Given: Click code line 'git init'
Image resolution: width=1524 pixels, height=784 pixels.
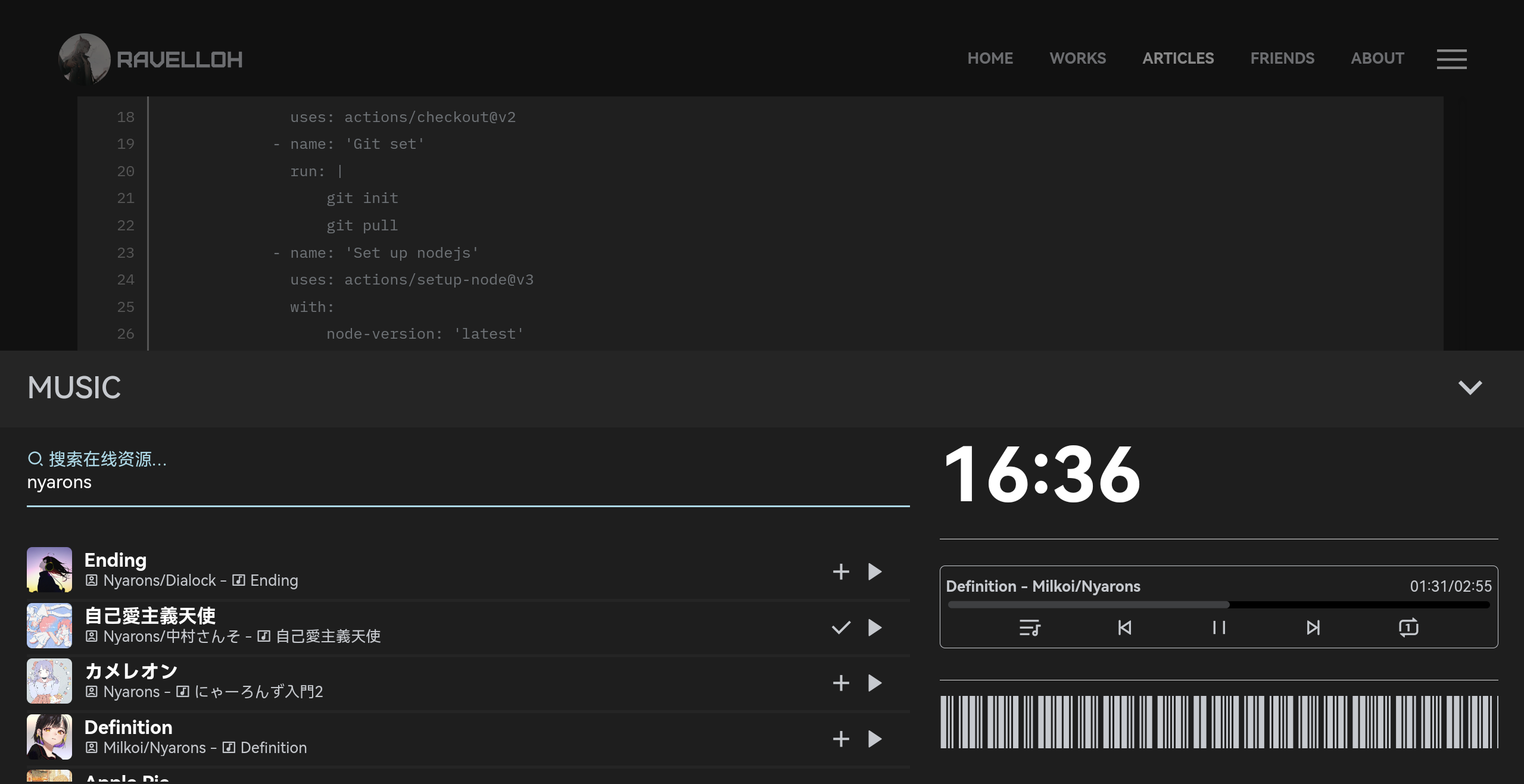Looking at the screenshot, I should tap(362, 198).
